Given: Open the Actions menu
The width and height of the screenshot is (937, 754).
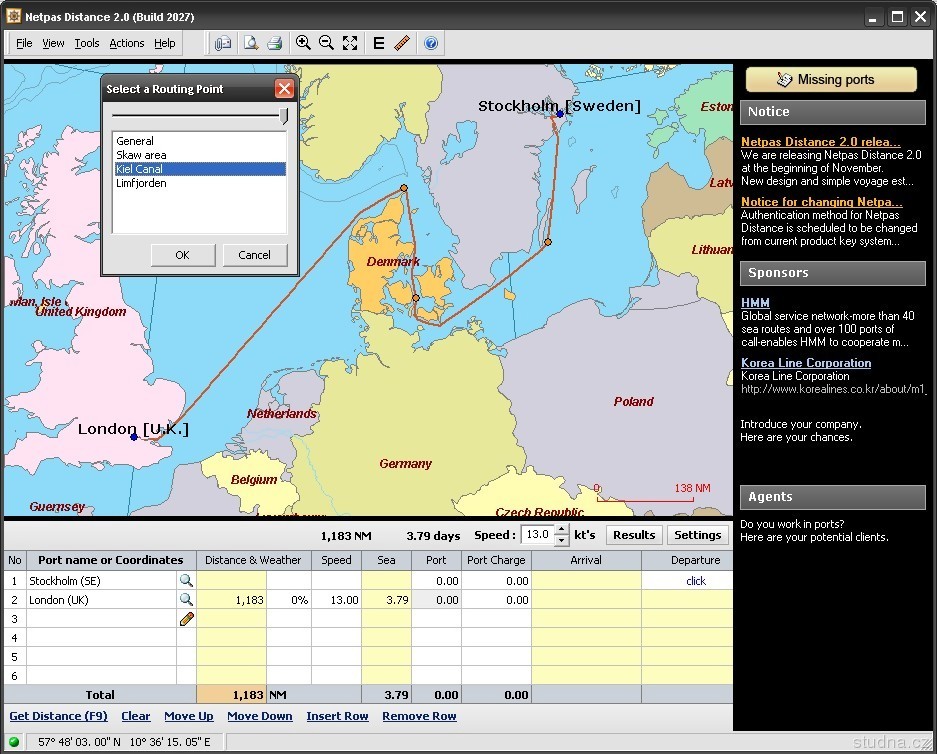Looking at the screenshot, I should 127,43.
